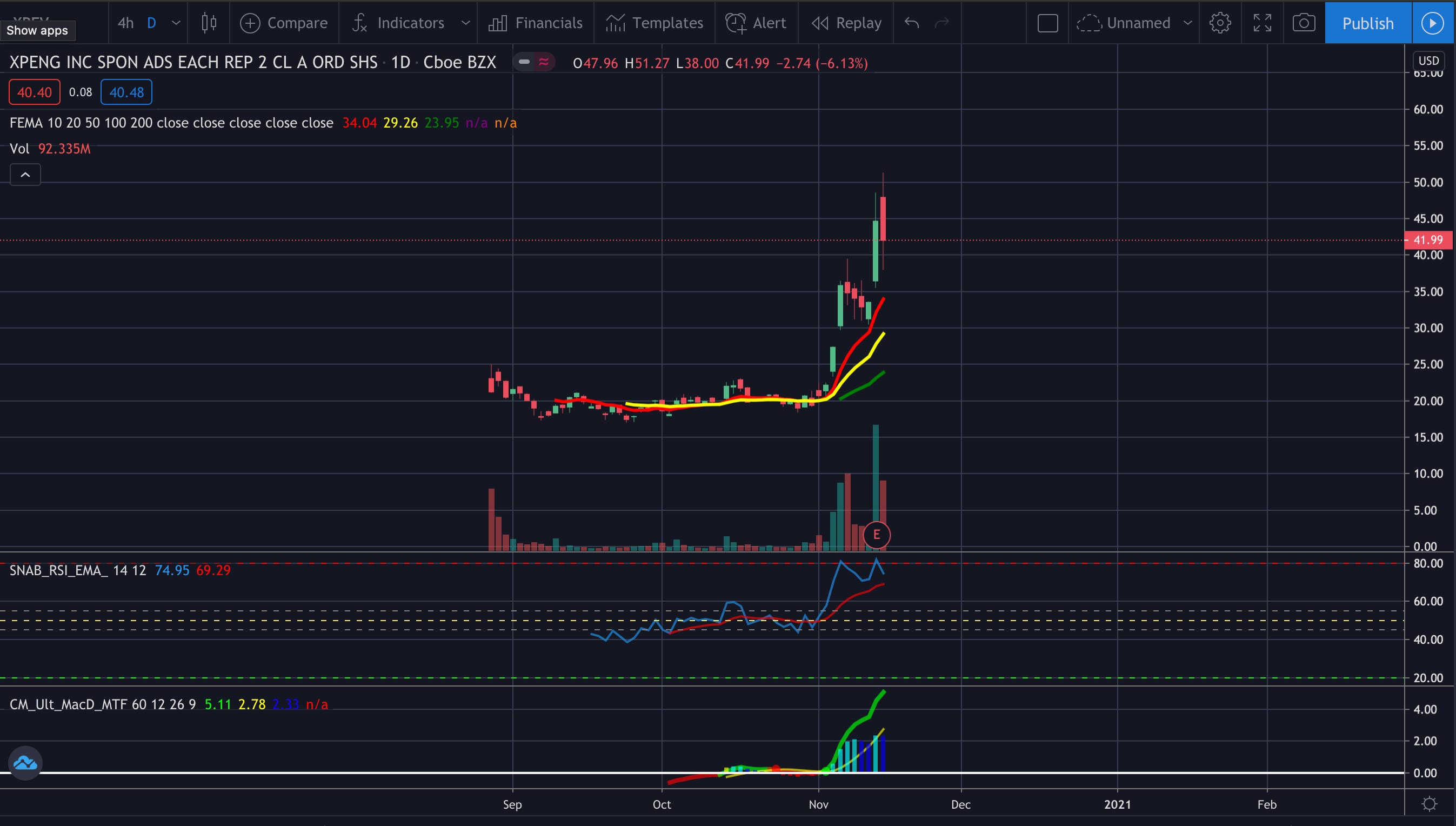The width and height of the screenshot is (1456, 826).
Task: Click the blue Publish button
Action: pos(1367,23)
